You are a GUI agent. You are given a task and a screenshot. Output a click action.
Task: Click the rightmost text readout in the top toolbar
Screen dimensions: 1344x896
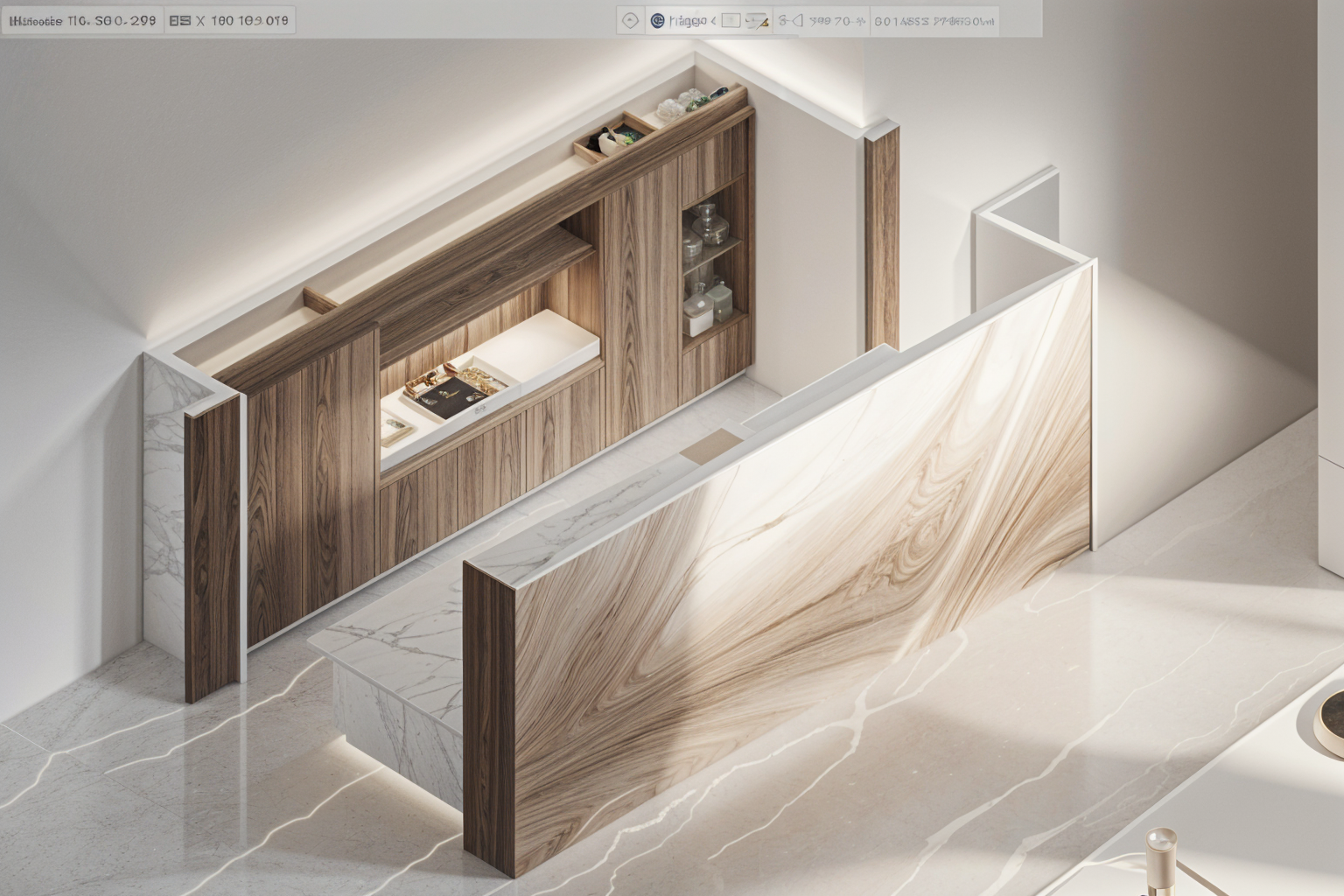click(x=934, y=20)
